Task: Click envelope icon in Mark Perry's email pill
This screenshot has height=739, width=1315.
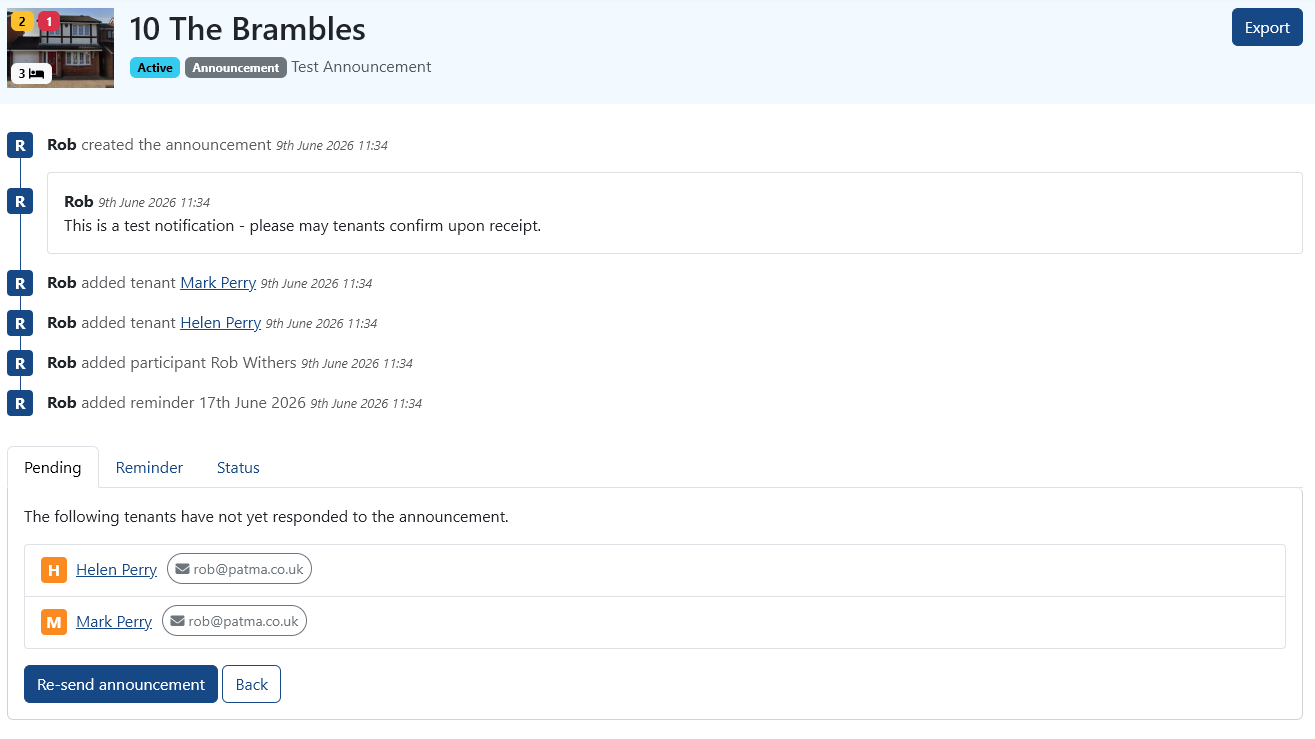Action: pos(177,621)
